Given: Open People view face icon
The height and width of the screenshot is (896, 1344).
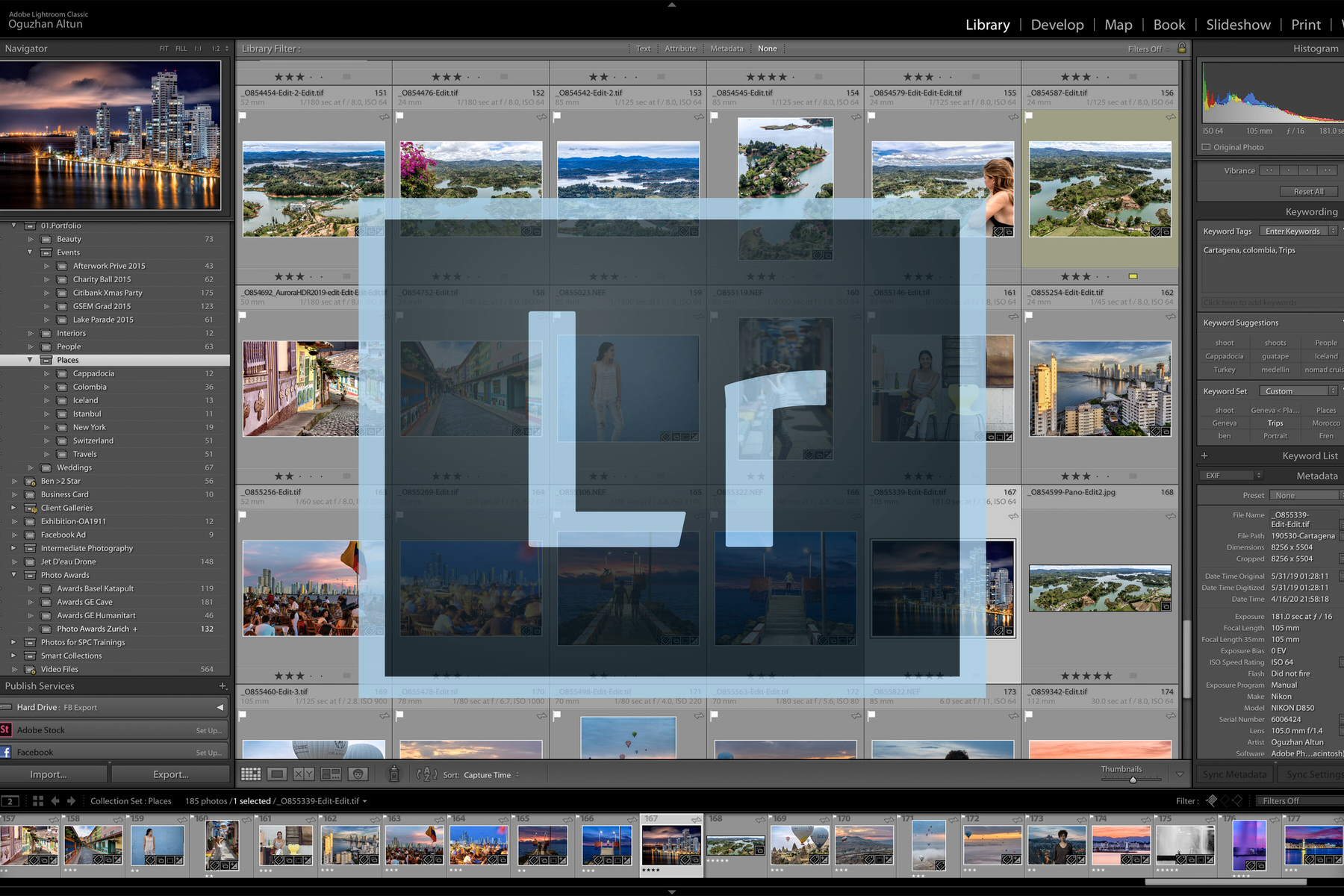Looking at the screenshot, I should point(358,774).
